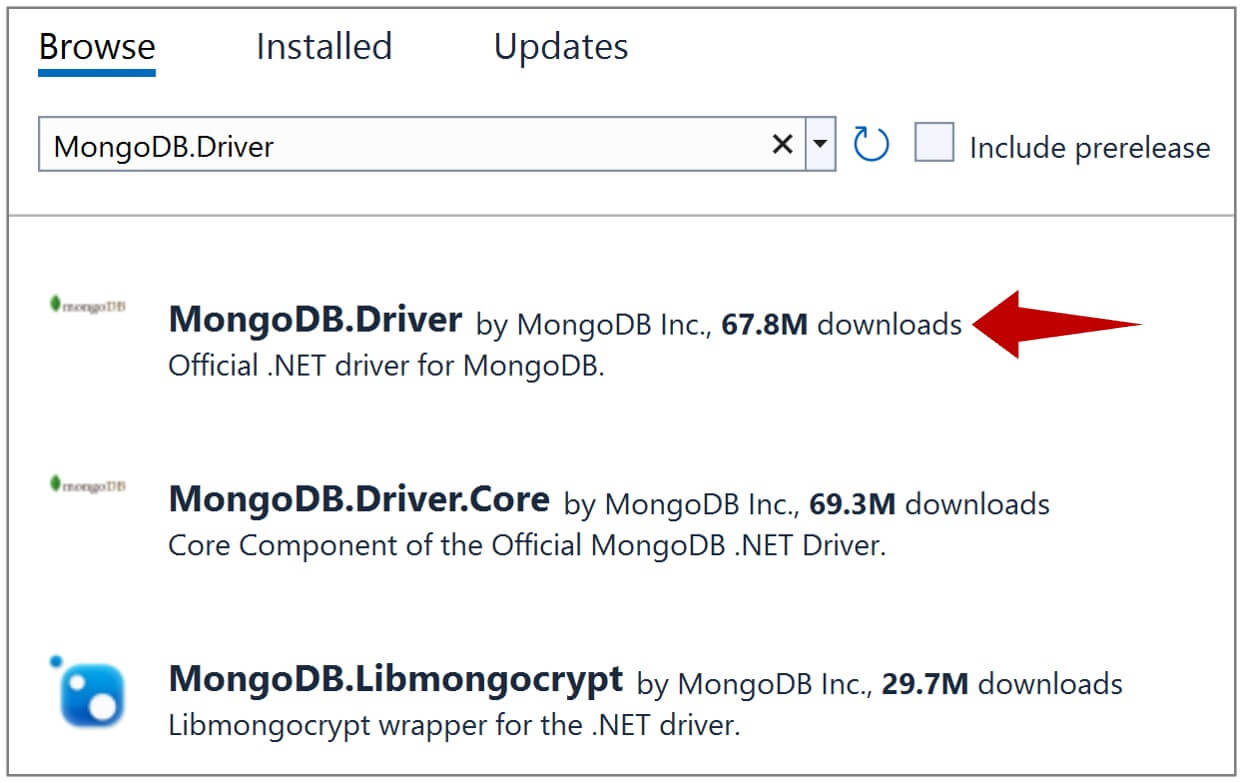Select the MongoDB.Libmongocrypt package title
This screenshot has height=783, width=1243.
pyautogui.click(x=396, y=679)
